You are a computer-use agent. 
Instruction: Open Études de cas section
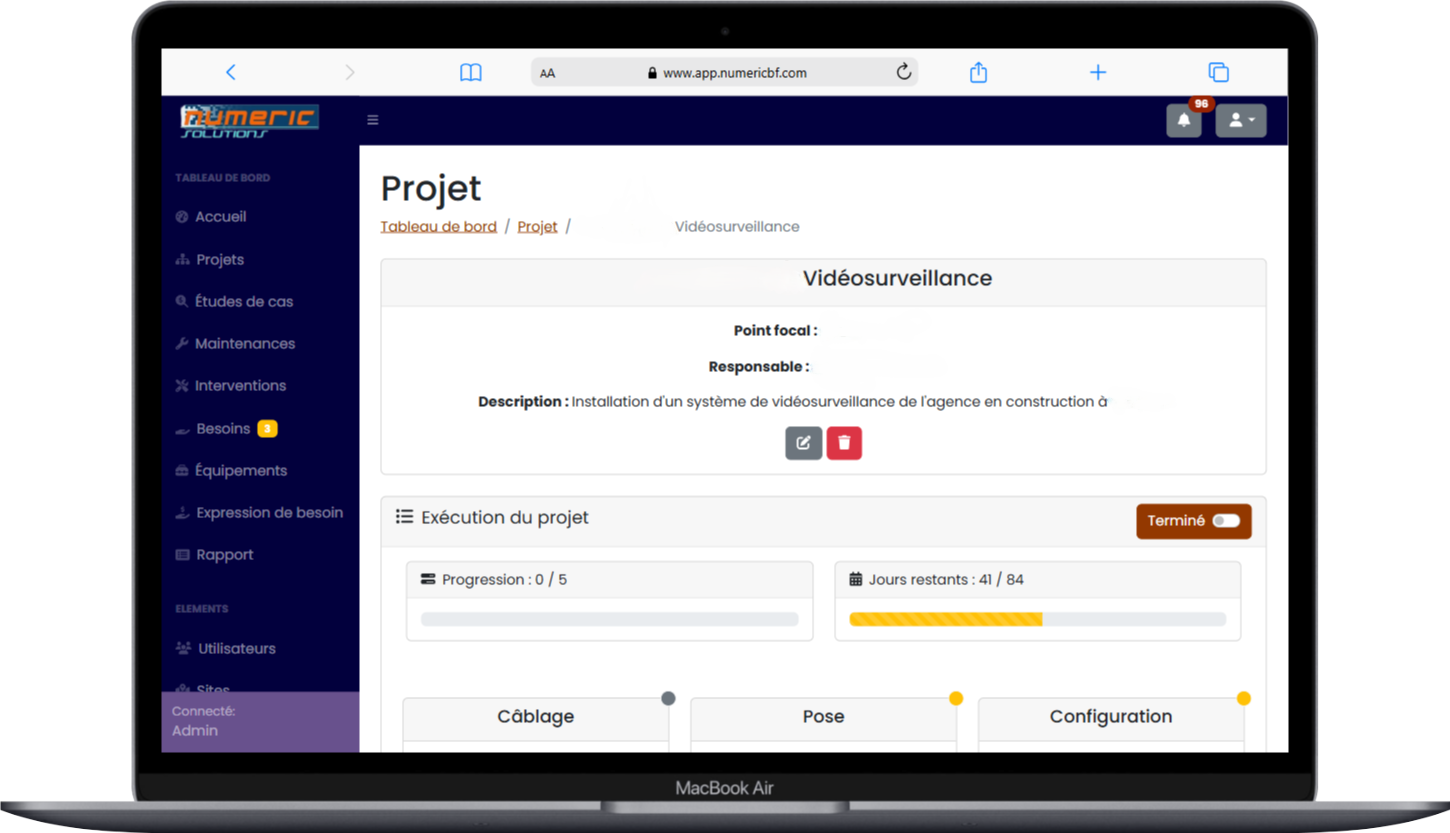pyautogui.click(x=243, y=302)
